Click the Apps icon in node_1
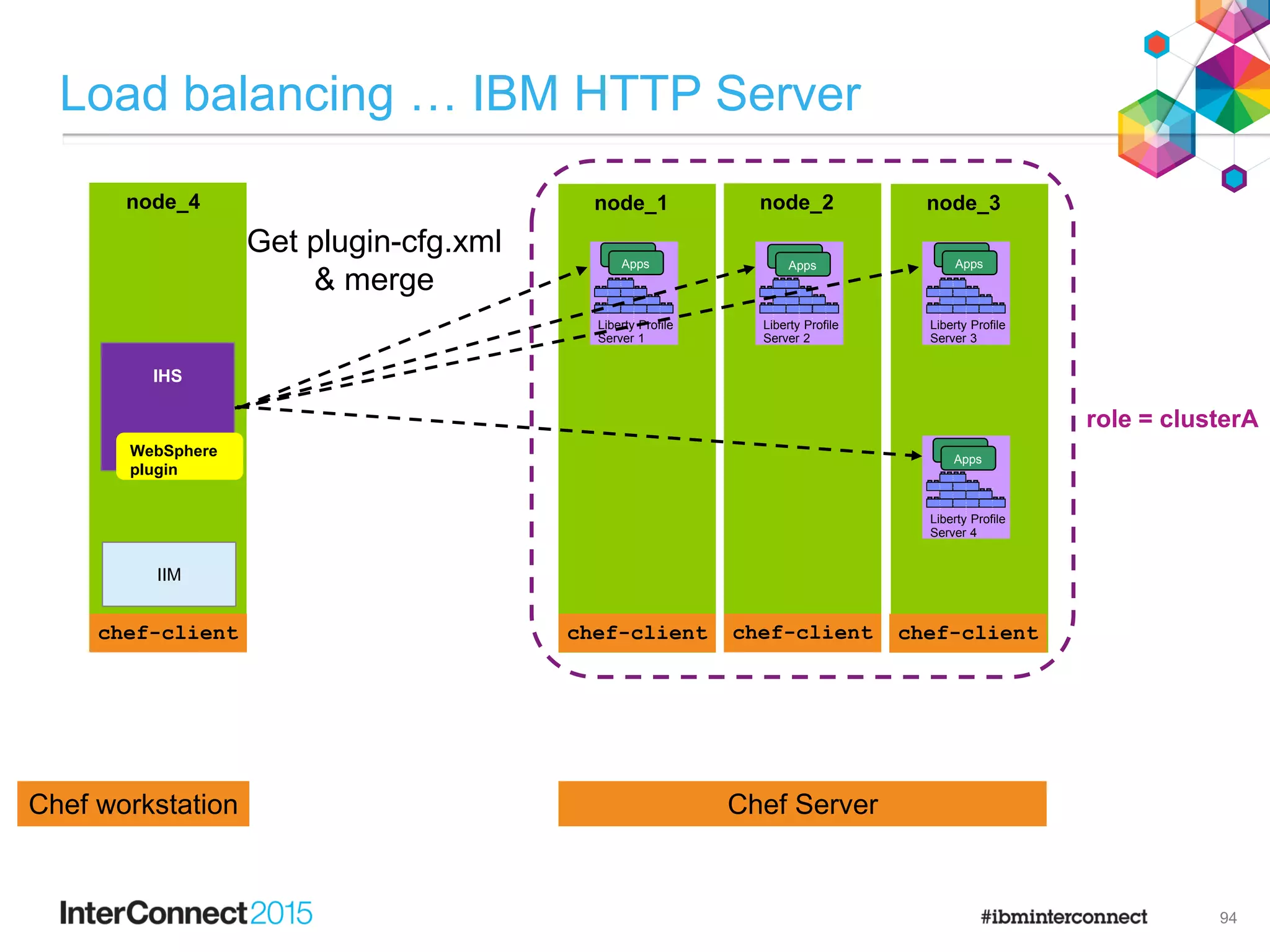 [634, 263]
